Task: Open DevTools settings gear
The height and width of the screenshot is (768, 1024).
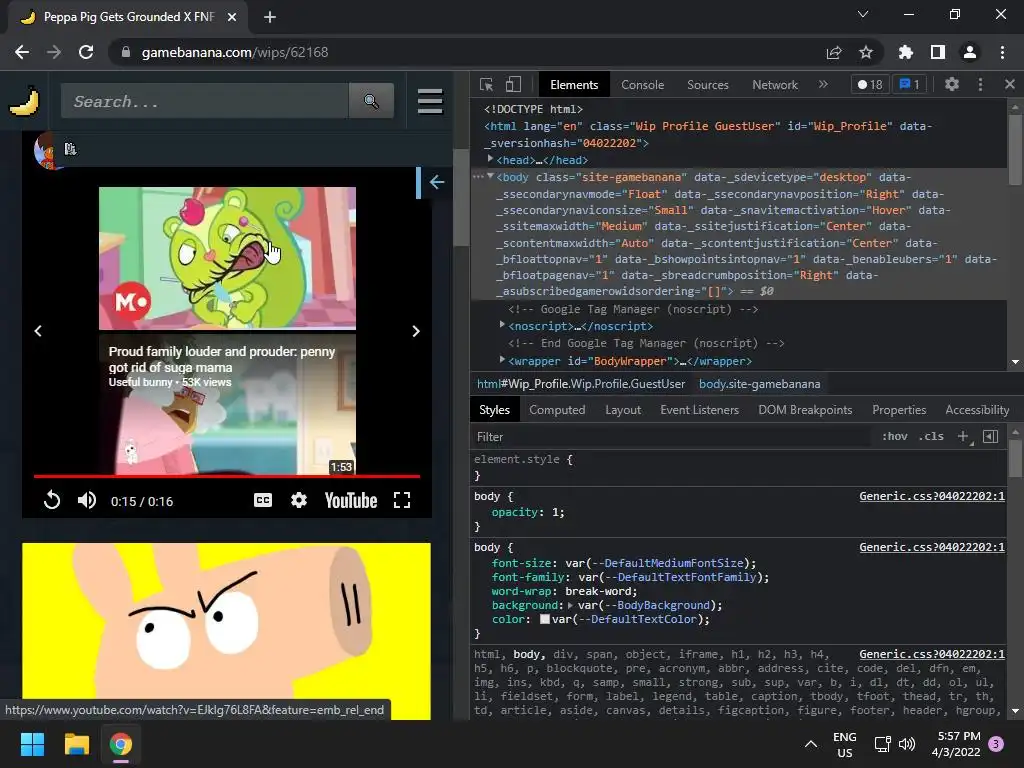Action: [x=952, y=84]
